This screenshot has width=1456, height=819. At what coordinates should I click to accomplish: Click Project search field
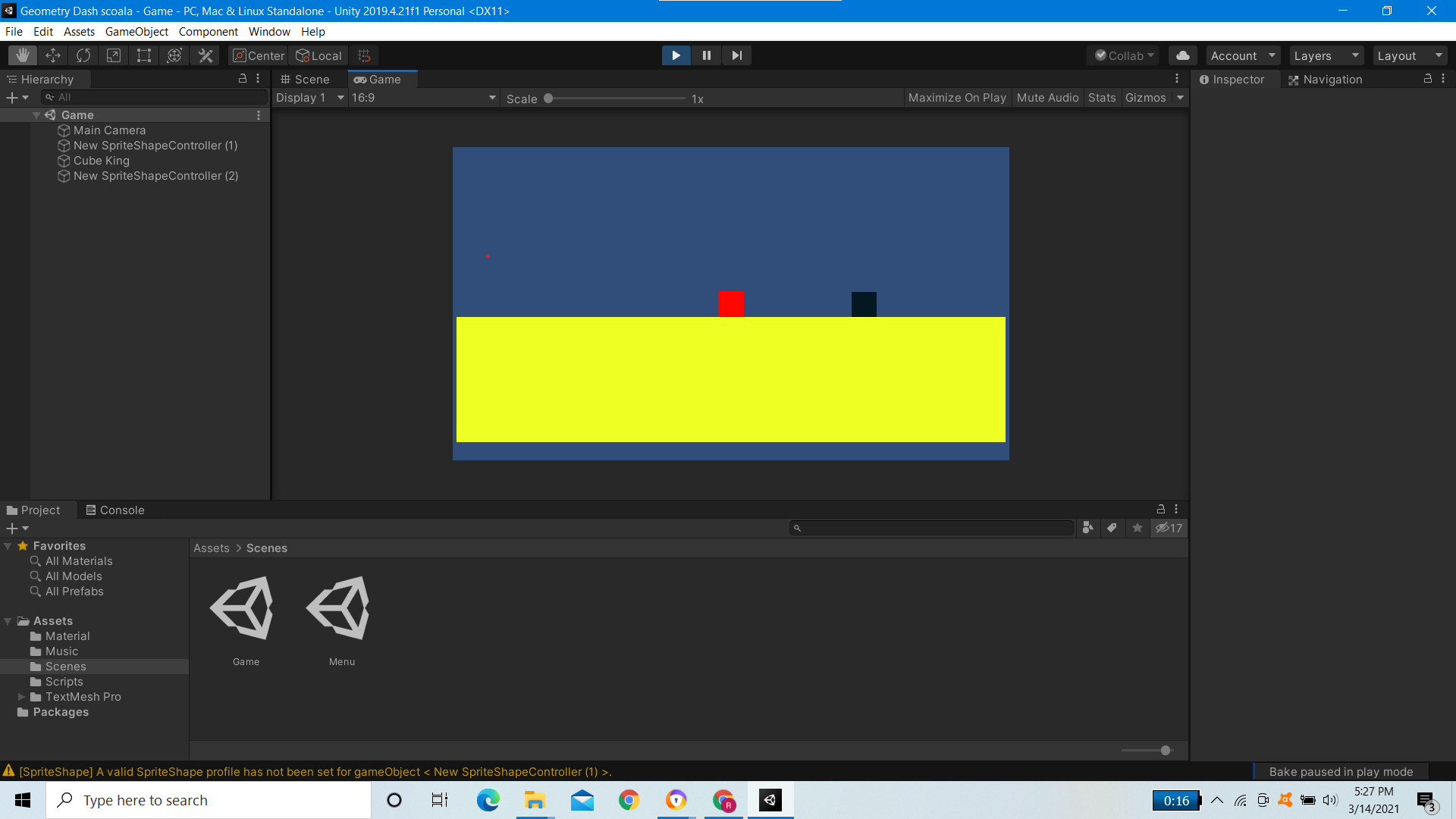[932, 528]
